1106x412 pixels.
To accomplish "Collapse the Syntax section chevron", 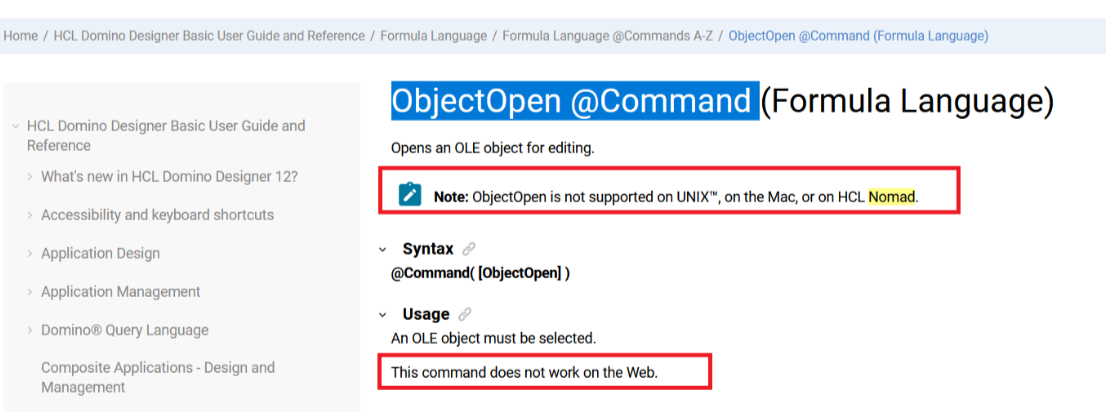I will point(382,249).
